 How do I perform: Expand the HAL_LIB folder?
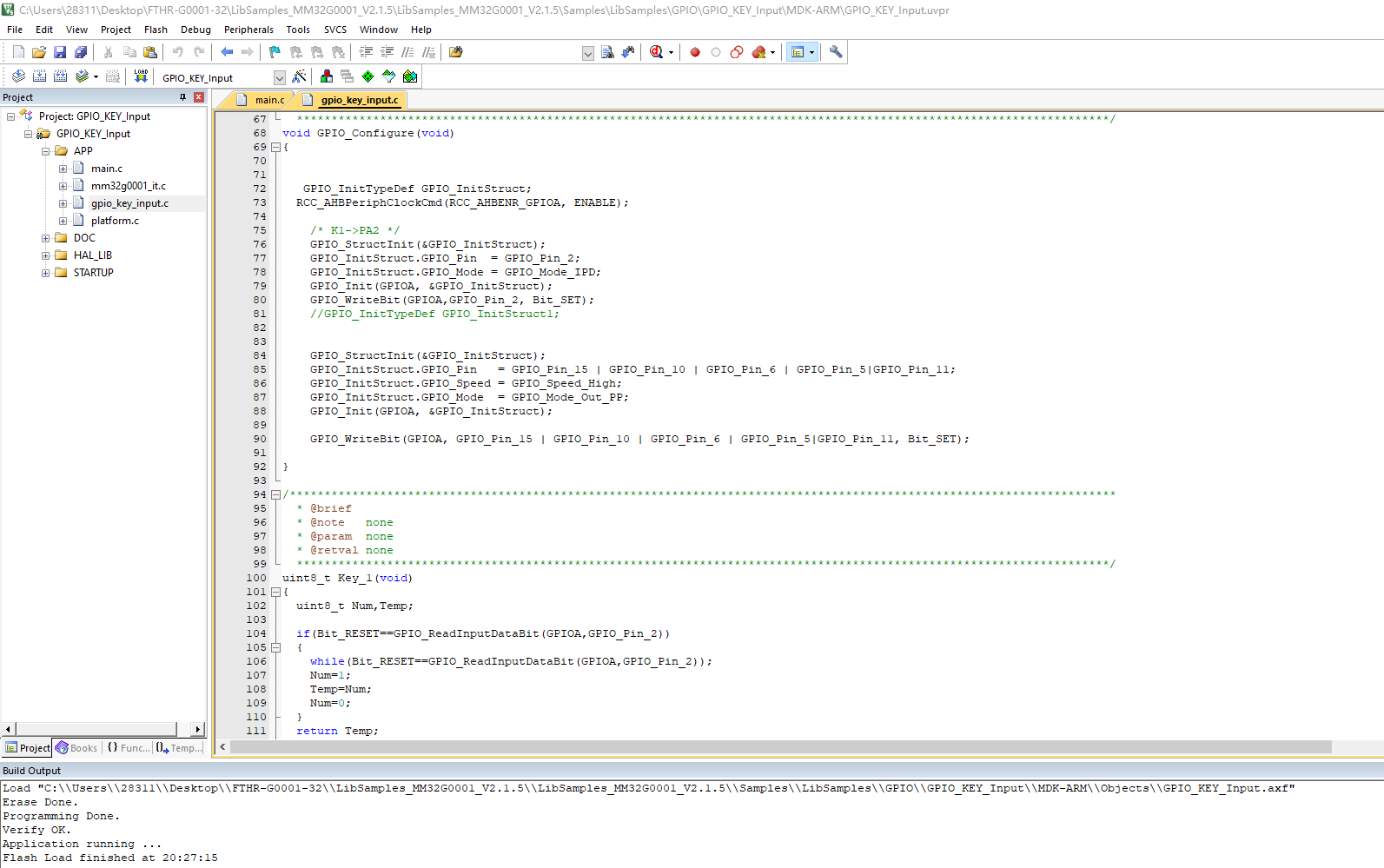click(45, 255)
